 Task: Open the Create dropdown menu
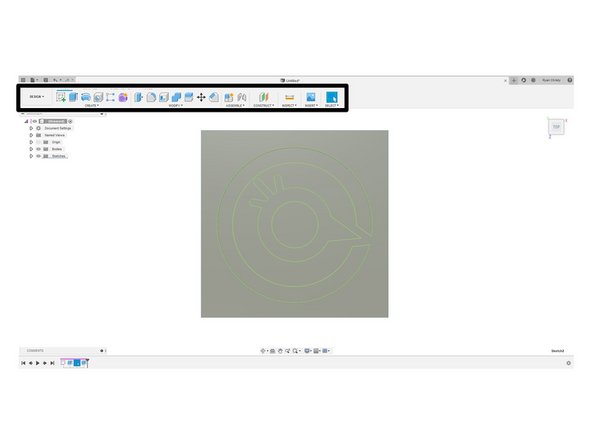click(92, 106)
